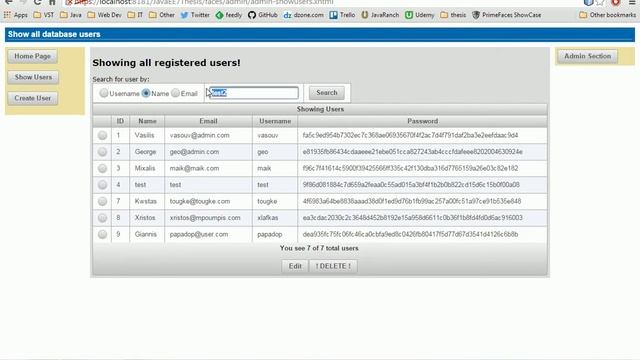Select the Username search radio button
Viewport: 640px width, 360px height.
tap(104, 93)
